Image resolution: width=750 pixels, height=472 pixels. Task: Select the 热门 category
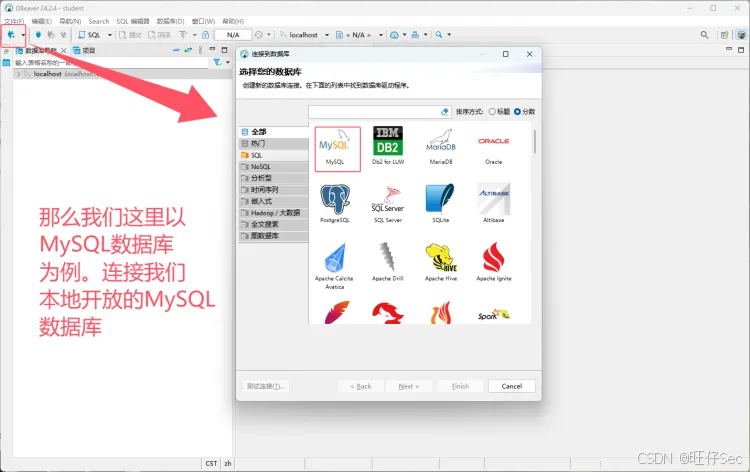(274, 143)
